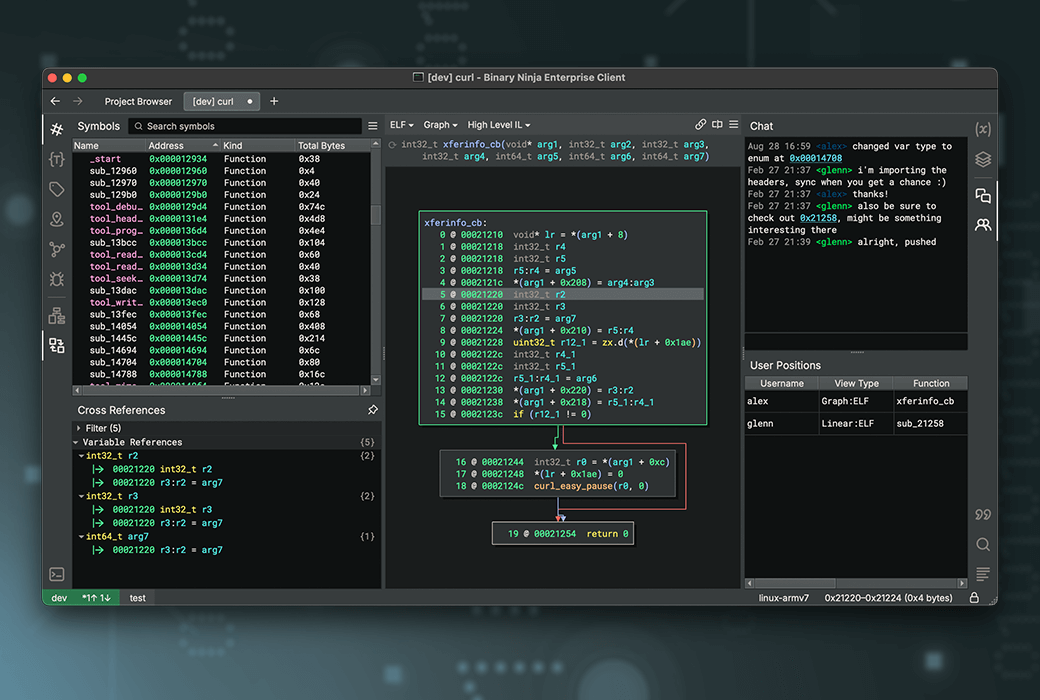The height and width of the screenshot is (700, 1040).
Task: Follow the 0x21258 address link in chat
Action: pos(818,218)
